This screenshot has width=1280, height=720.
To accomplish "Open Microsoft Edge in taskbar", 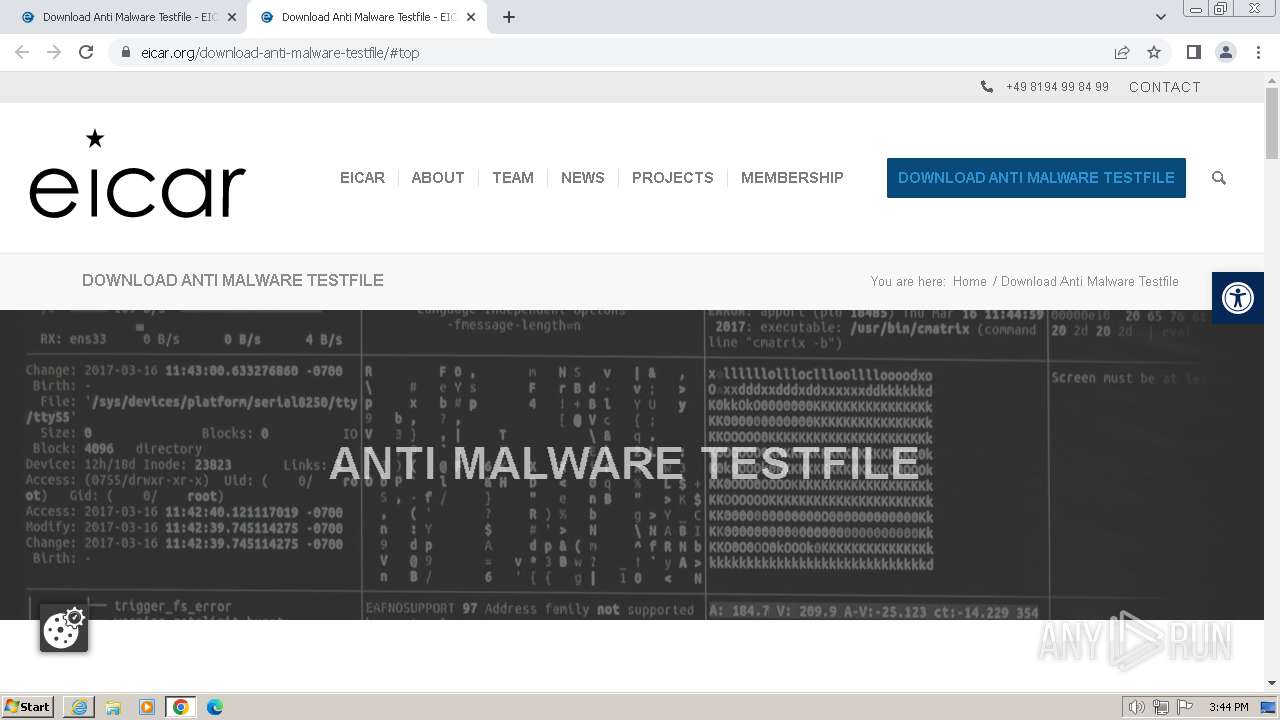I will [215, 707].
